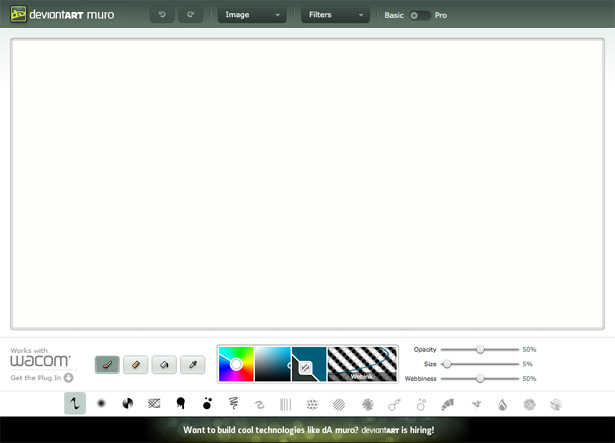Click the Size slider handle
Image resolution: width=615 pixels, height=443 pixels.
click(447, 364)
